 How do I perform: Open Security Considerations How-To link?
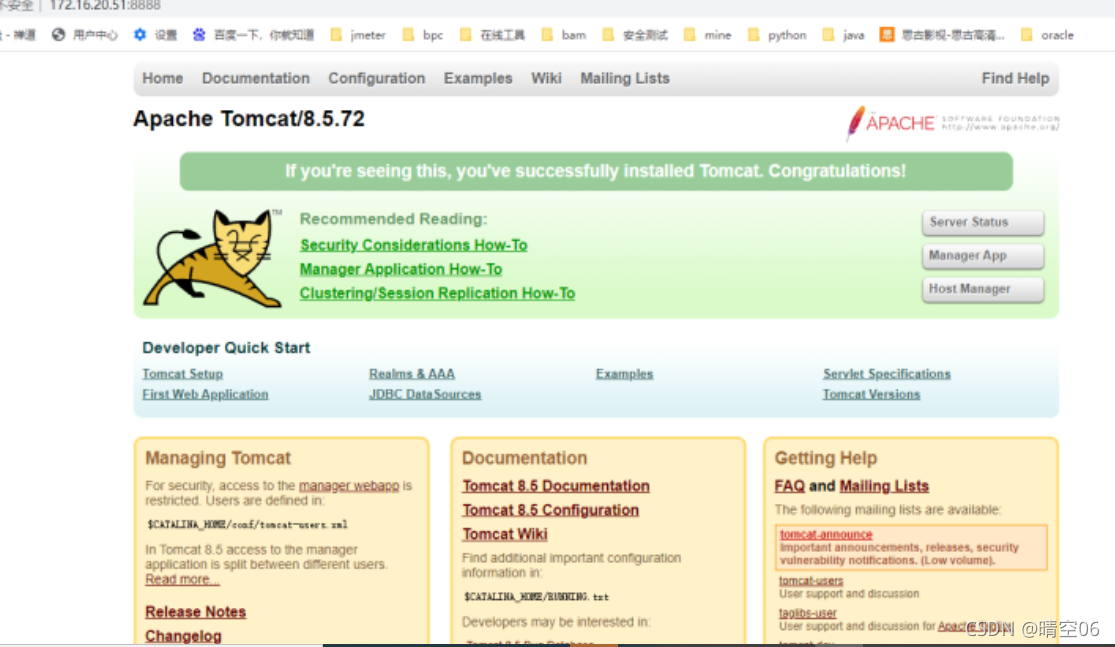[413, 245]
